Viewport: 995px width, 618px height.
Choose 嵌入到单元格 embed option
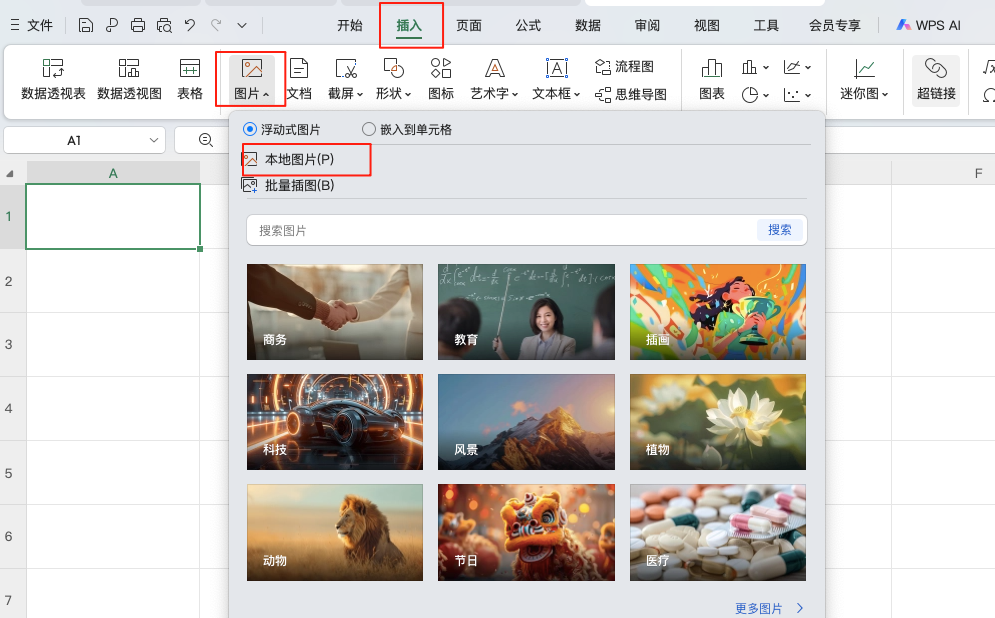(368, 130)
